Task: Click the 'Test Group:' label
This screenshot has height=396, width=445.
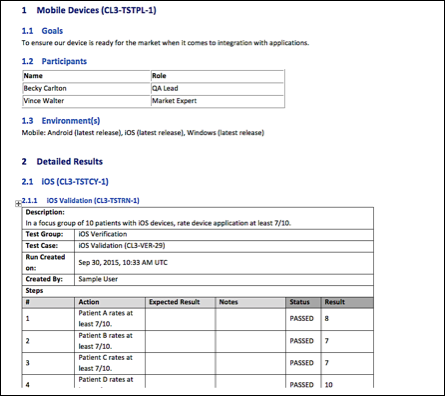Action: pos(44,234)
